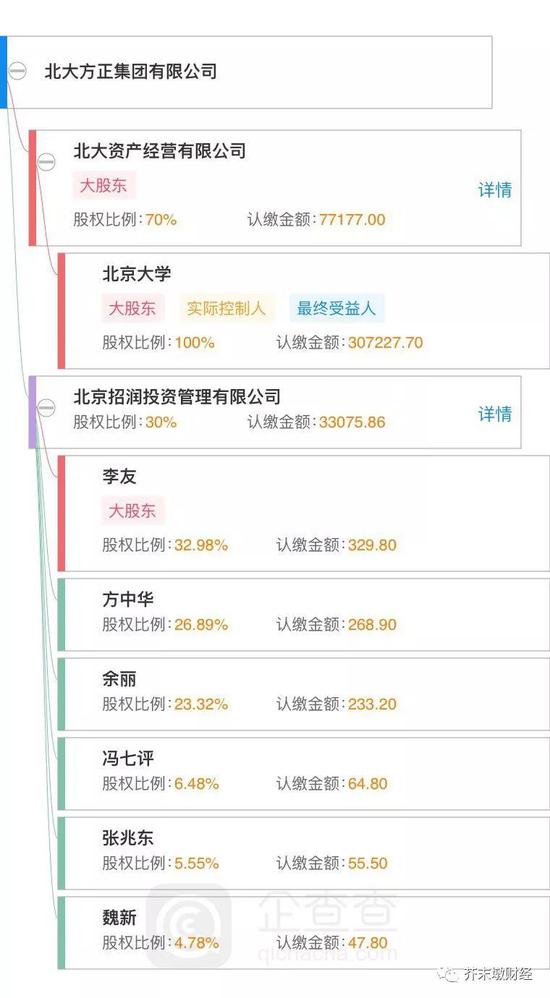Click the 大股东 tag under 北大资产经营有限公司
This screenshot has height=998, width=550.
point(103,185)
